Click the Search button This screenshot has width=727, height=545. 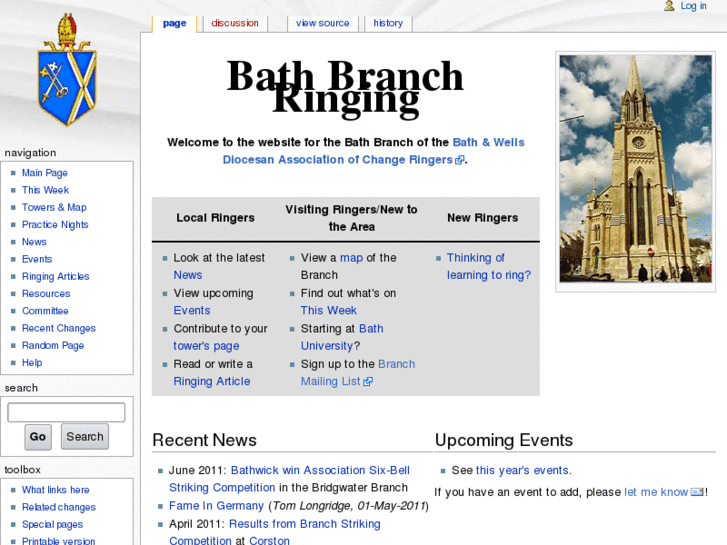(85, 436)
